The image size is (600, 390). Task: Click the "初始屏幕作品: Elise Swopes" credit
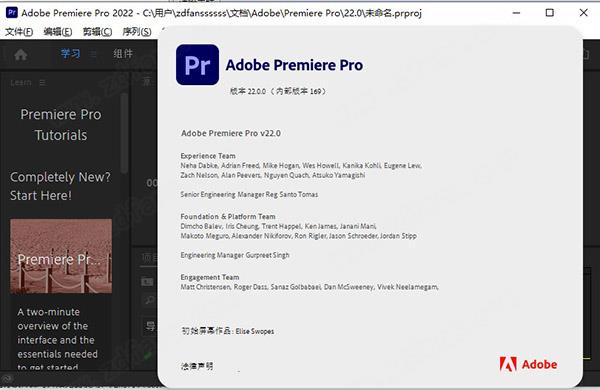pos(228,331)
